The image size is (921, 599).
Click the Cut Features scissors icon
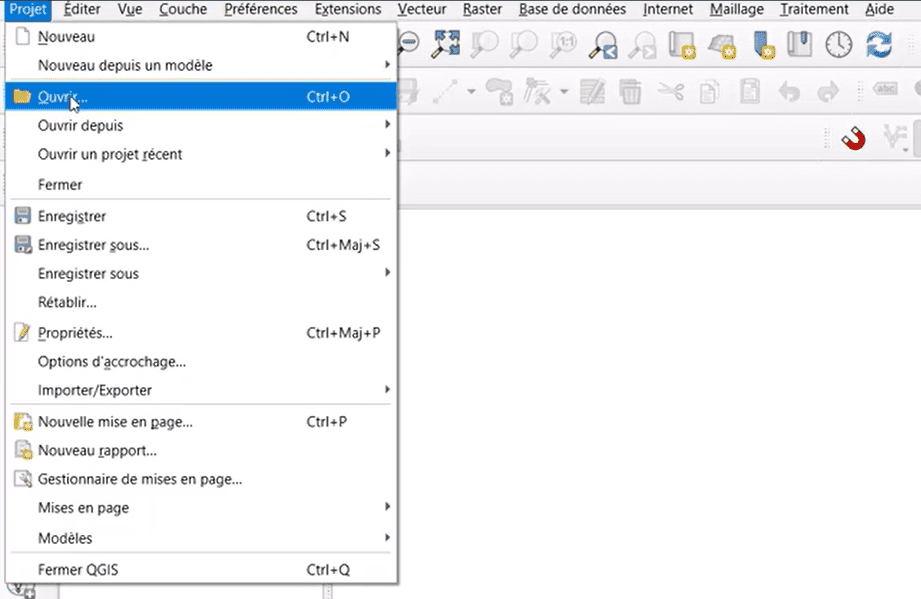670,92
